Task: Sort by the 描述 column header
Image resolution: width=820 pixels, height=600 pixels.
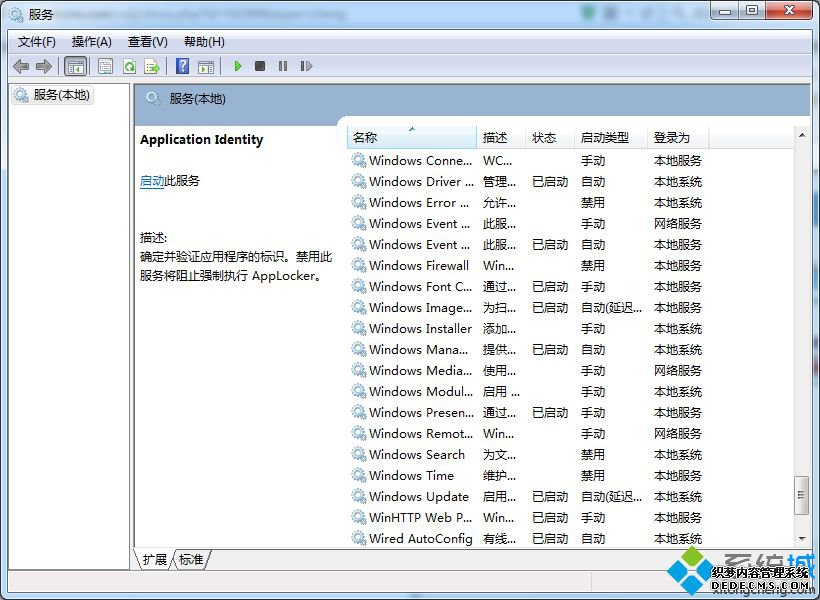Action: [x=500, y=138]
